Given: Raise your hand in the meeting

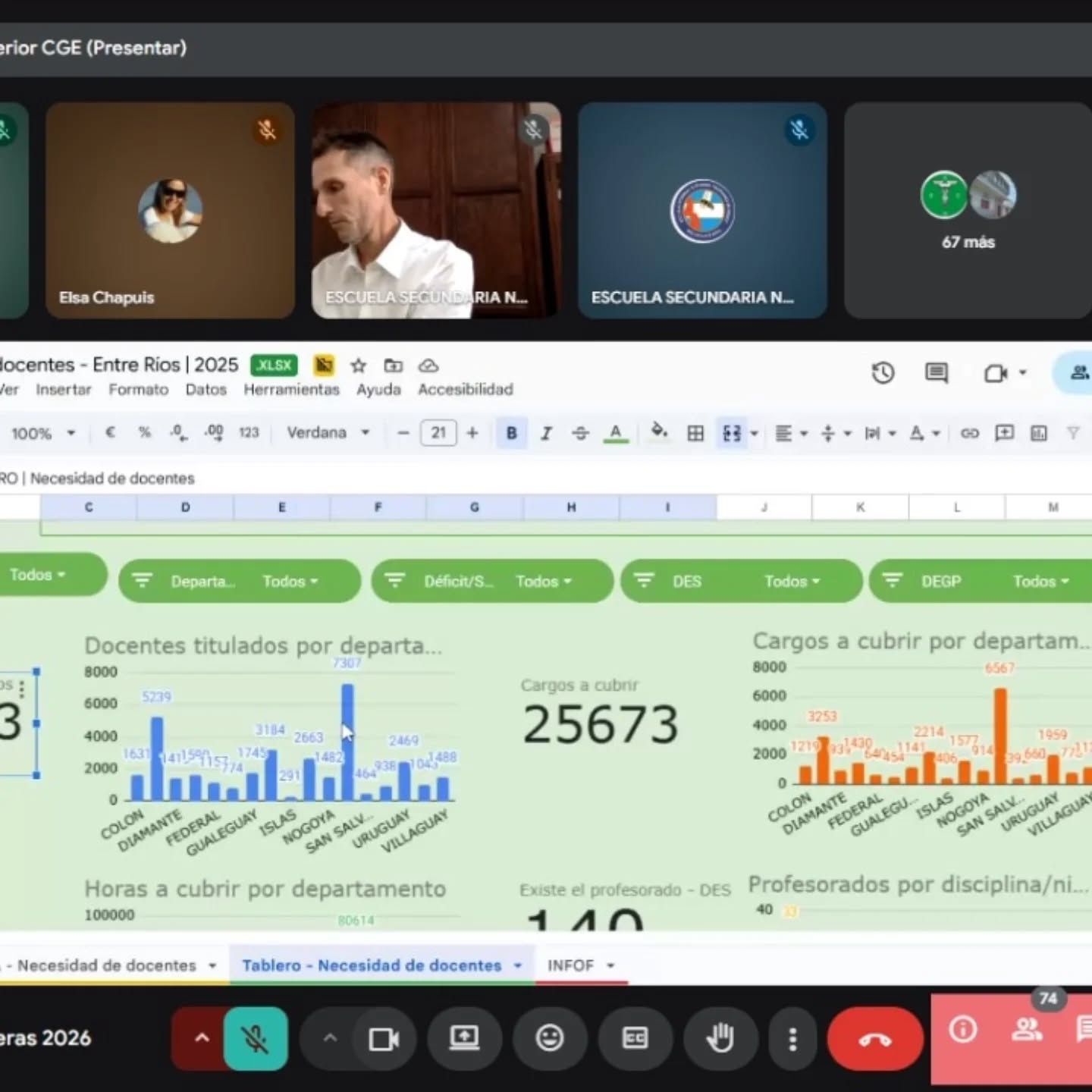Looking at the screenshot, I should (x=720, y=1038).
